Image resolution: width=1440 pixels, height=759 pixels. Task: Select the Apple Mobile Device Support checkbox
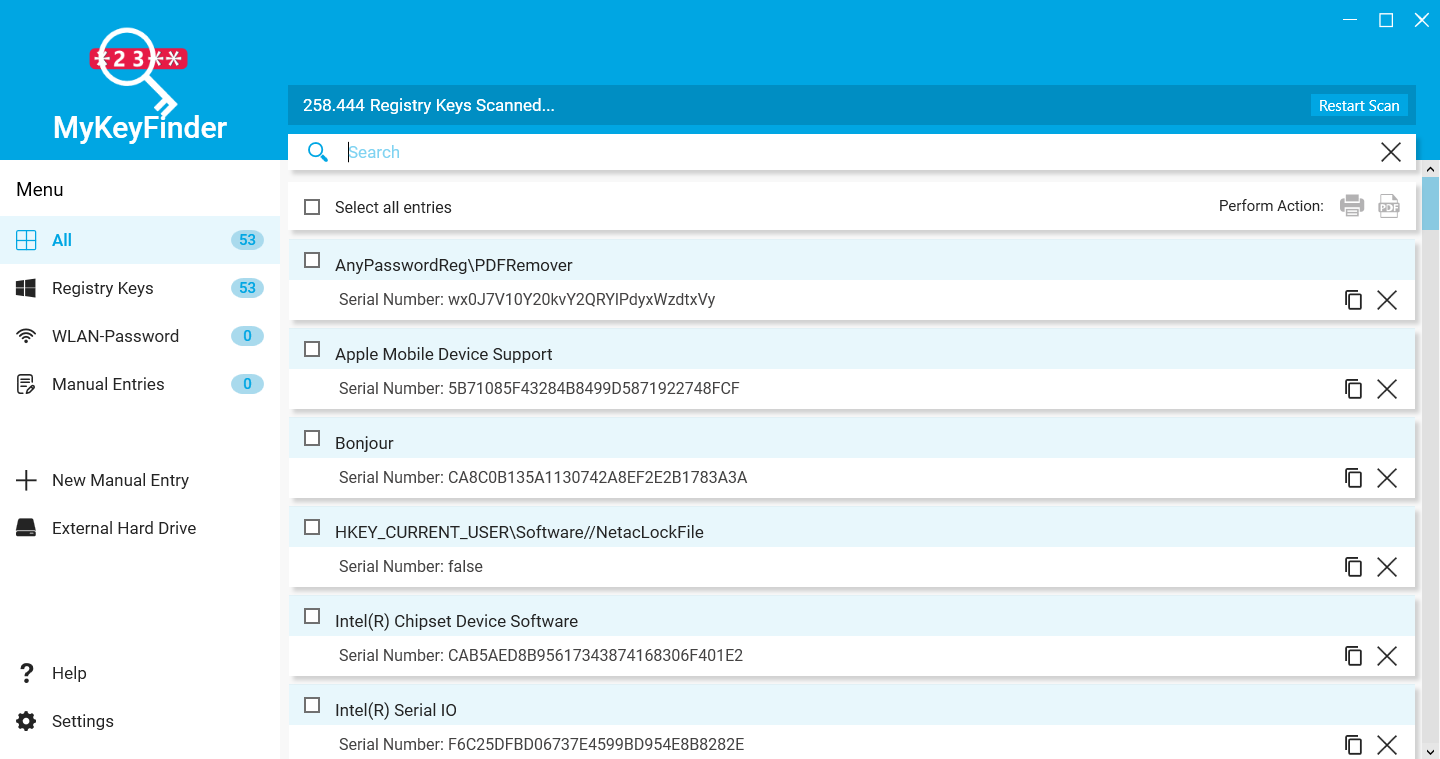tap(312, 349)
